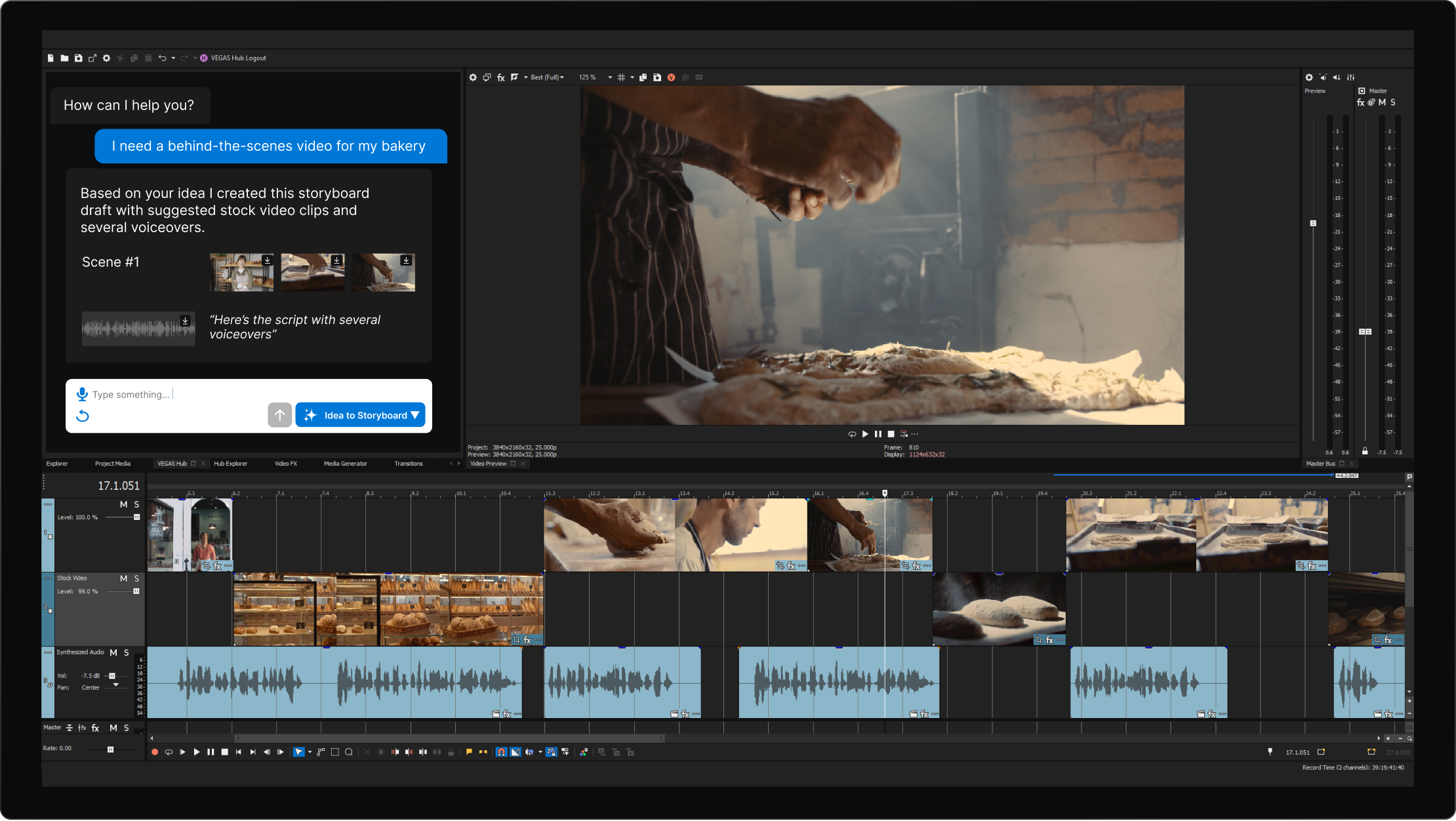Click the microphone icon in chat input
Image resolution: width=1456 pixels, height=821 pixels.
click(82, 394)
